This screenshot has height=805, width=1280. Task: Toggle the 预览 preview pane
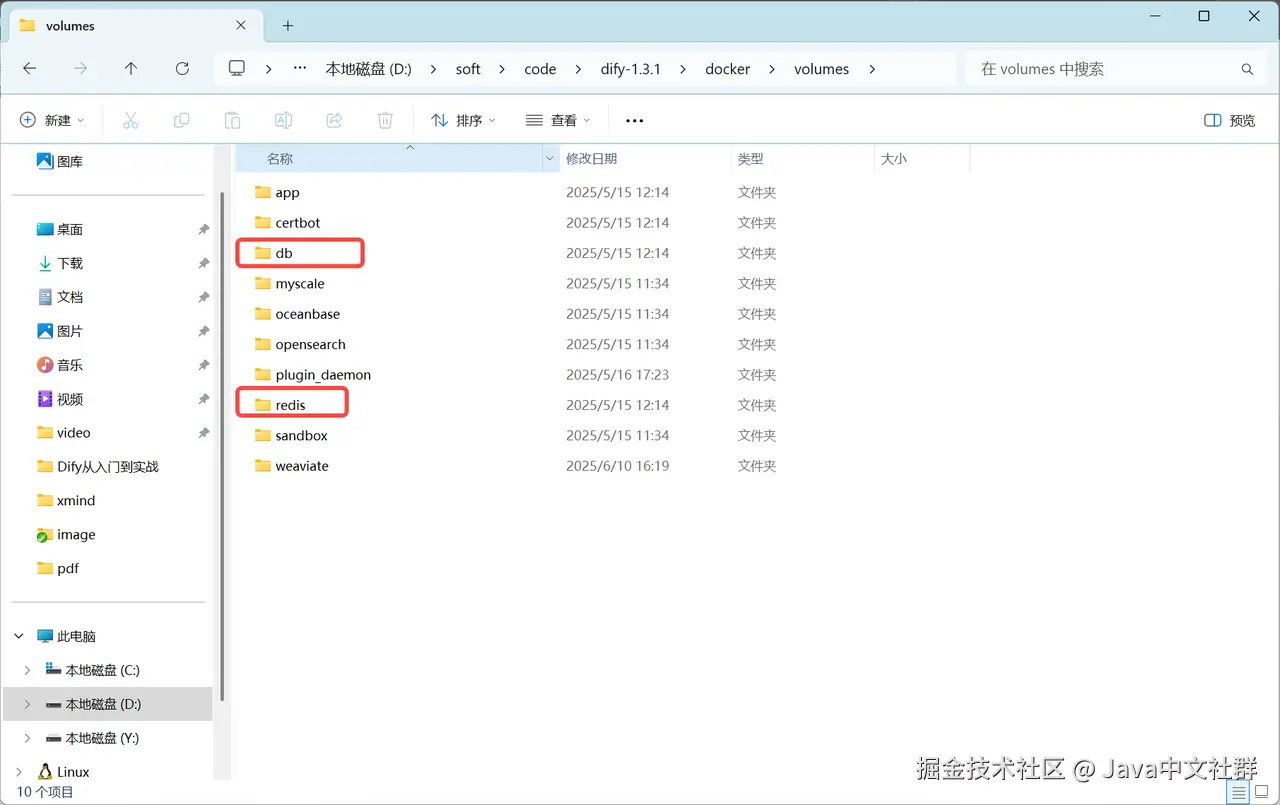[1230, 120]
